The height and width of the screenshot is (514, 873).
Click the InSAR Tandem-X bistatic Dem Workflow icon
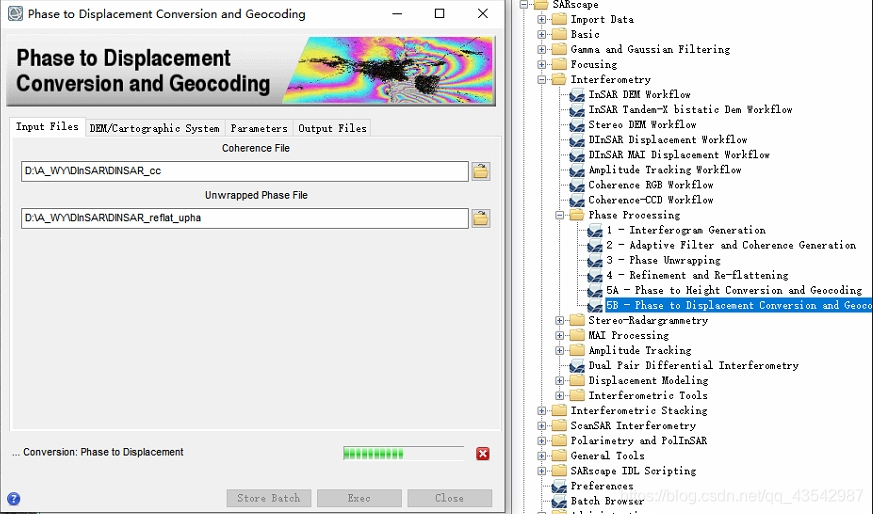[x=577, y=110]
